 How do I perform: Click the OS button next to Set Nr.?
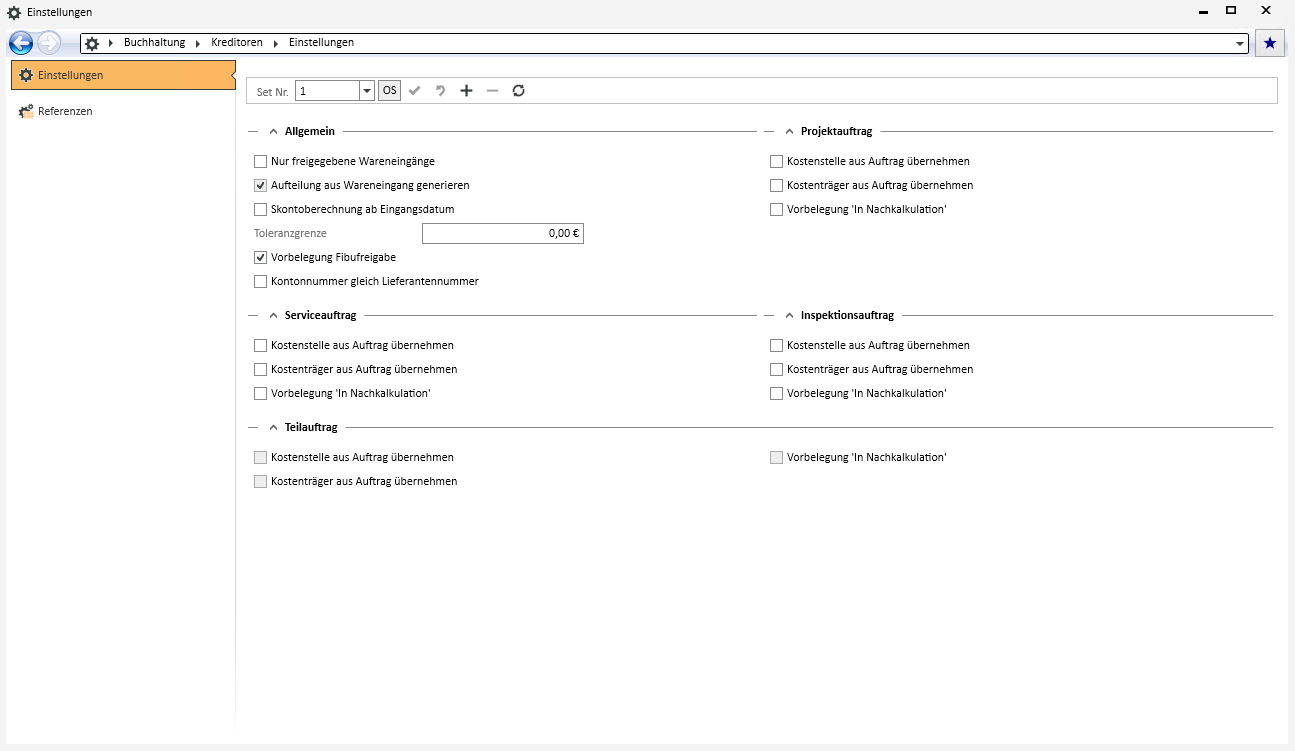pyautogui.click(x=390, y=91)
